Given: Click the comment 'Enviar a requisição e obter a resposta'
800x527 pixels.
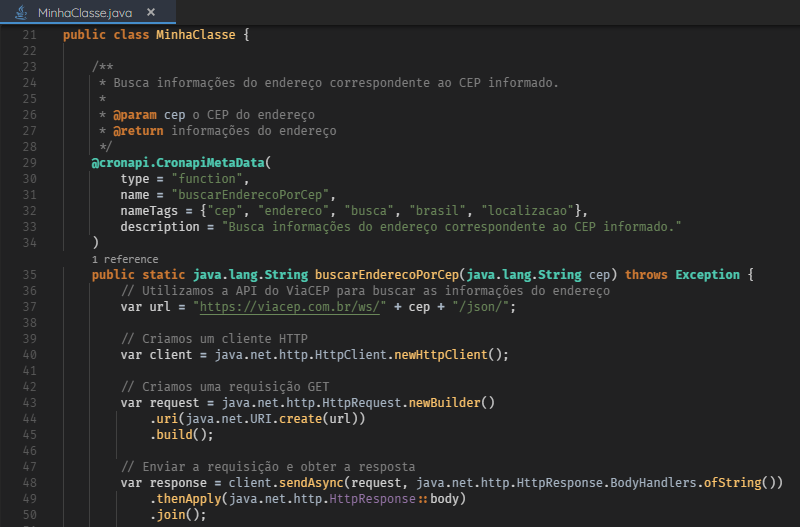Looking at the screenshot, I should pos(268,467).
